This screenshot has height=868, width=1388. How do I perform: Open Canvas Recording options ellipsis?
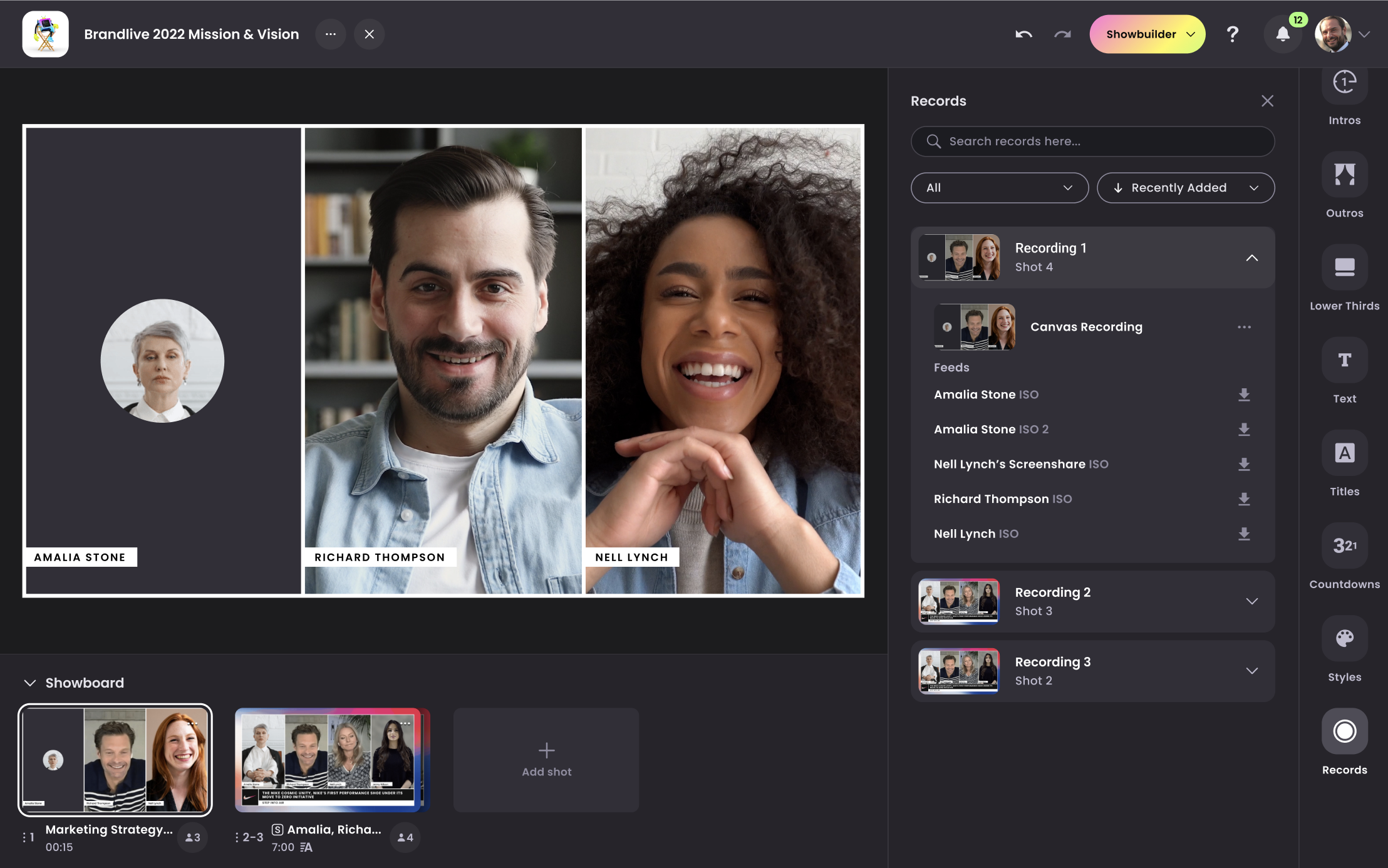pyautogui.click(x=1244, y=327)
